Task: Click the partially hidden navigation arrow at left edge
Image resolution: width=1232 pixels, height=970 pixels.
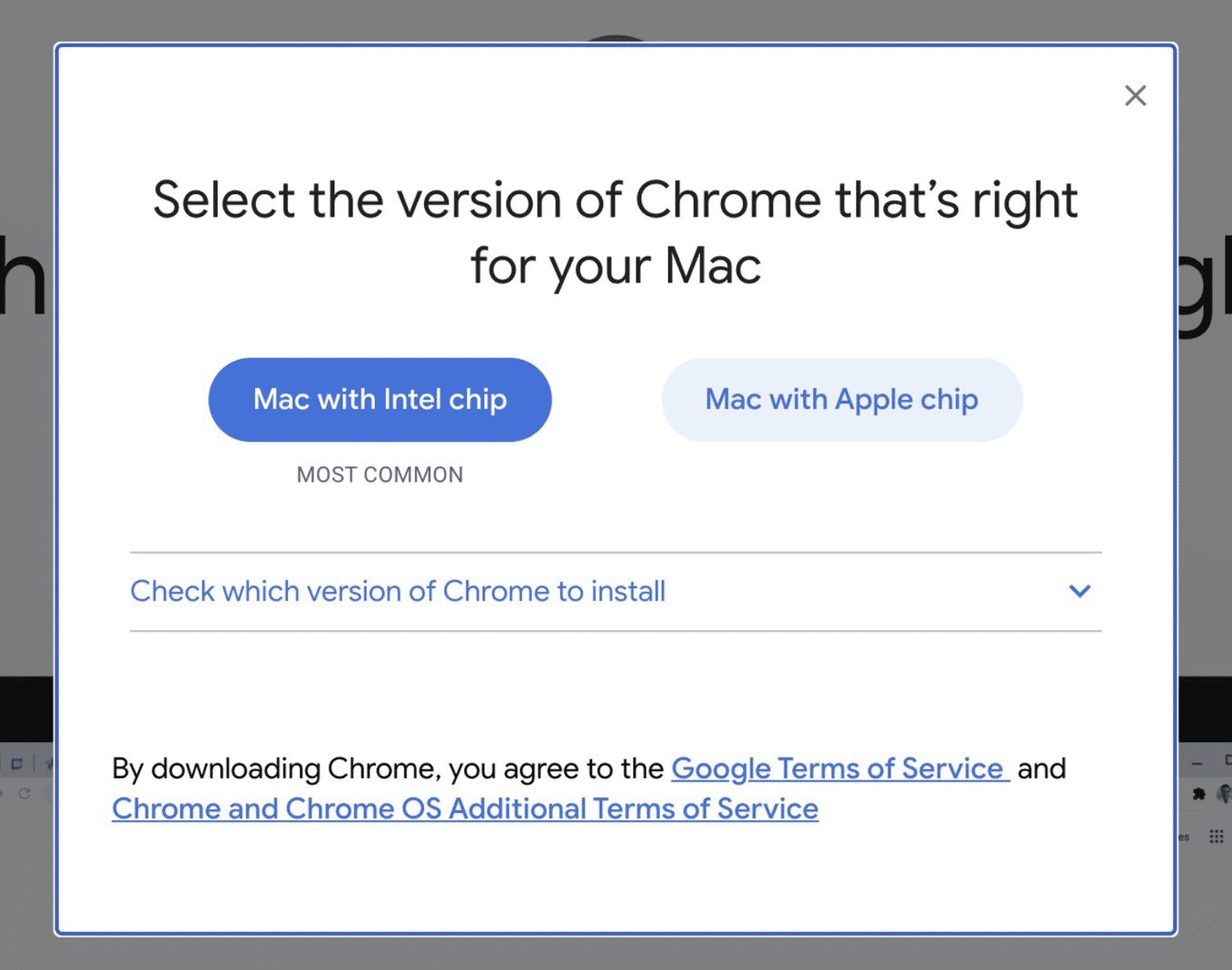Action: (2, 793)
